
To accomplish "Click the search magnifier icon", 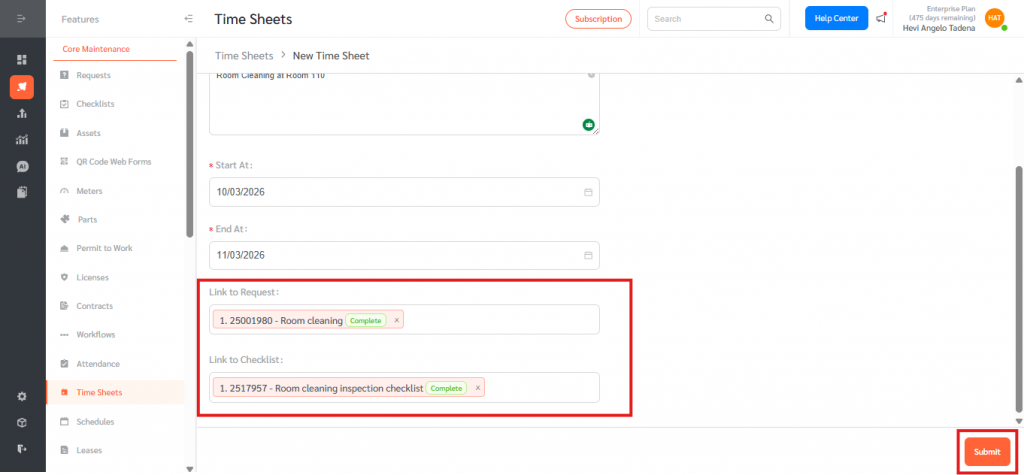I will click(x=769, y=18).
